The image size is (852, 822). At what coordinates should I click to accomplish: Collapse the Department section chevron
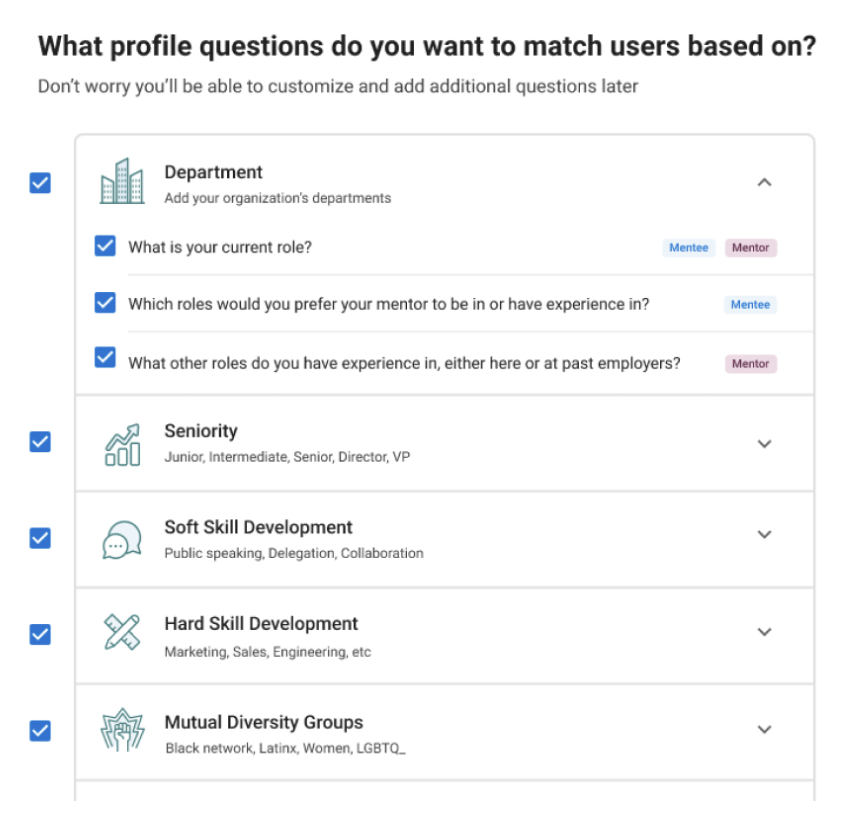coord(765,183)
